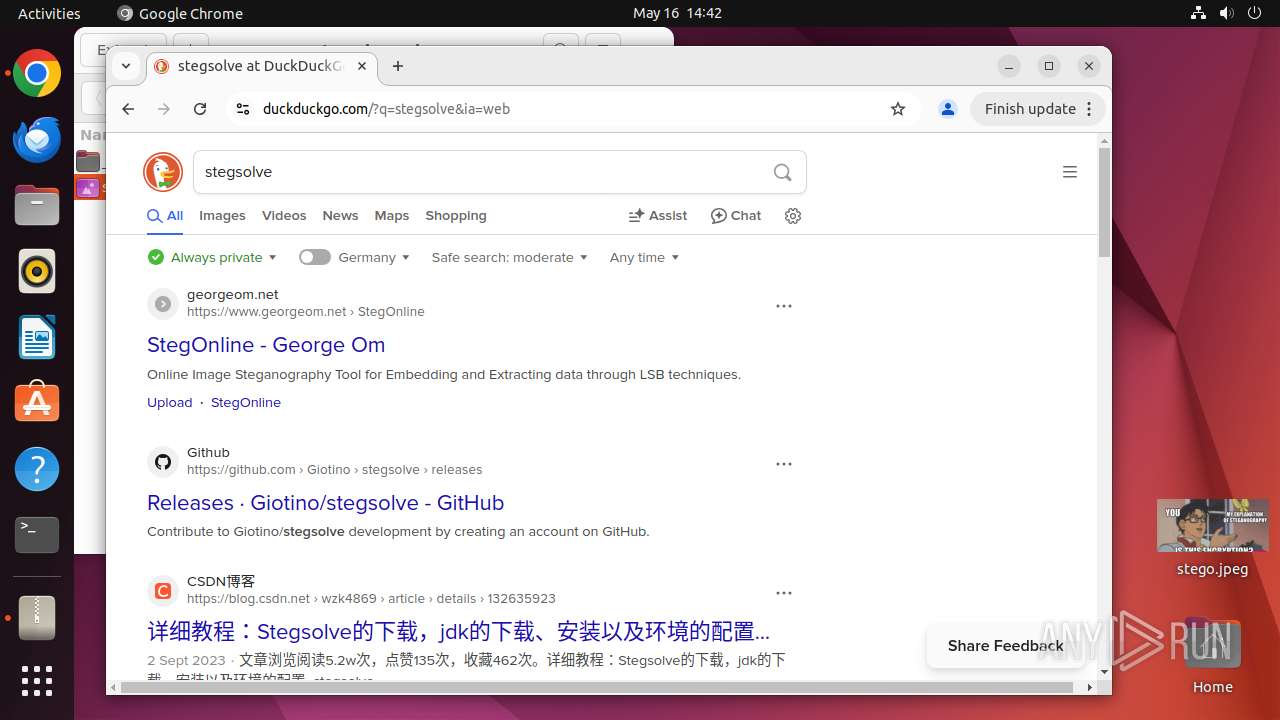Switch to the Videos tab

coord(284,215)
